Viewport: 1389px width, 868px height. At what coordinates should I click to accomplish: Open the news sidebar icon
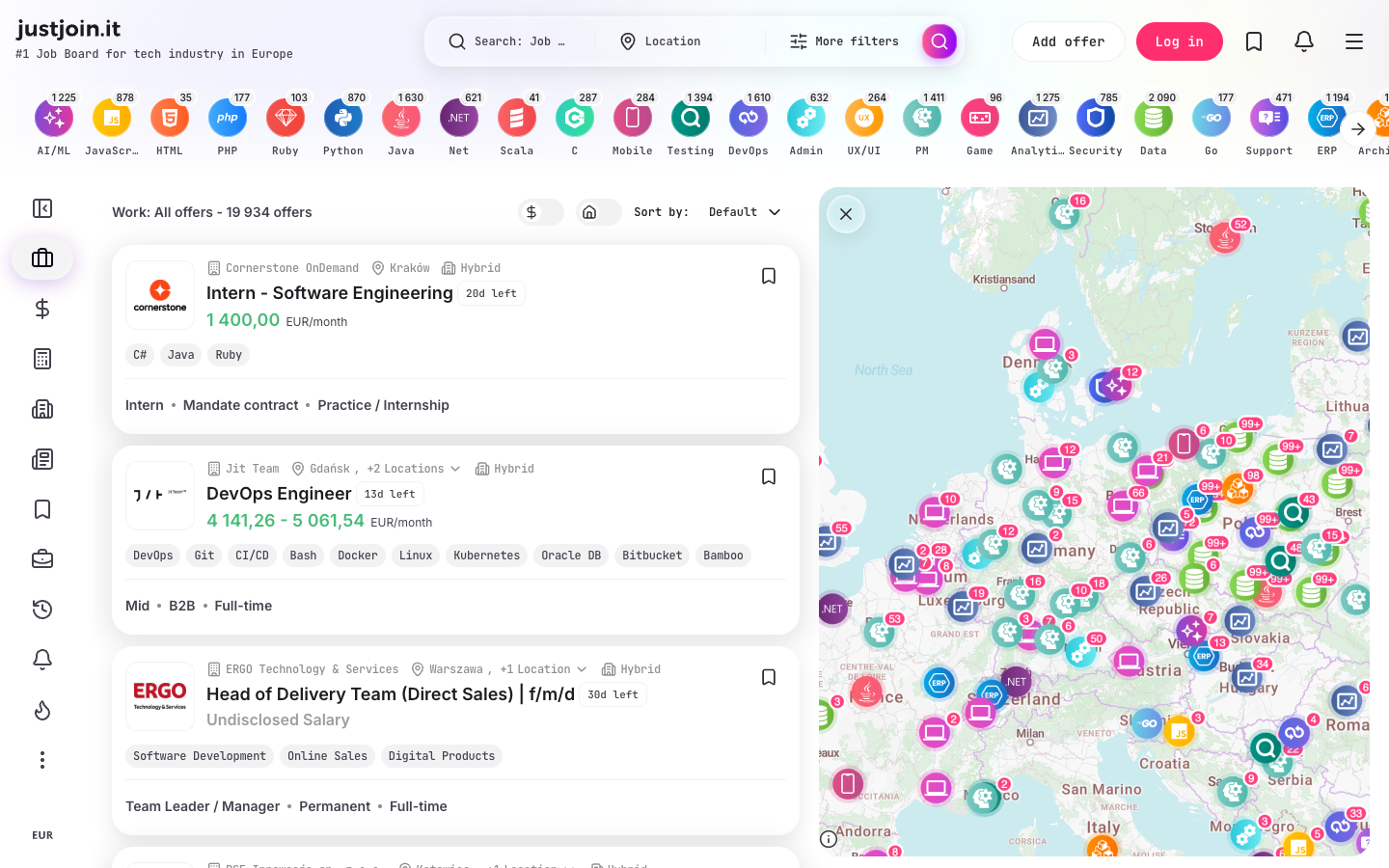click(42, 459)
